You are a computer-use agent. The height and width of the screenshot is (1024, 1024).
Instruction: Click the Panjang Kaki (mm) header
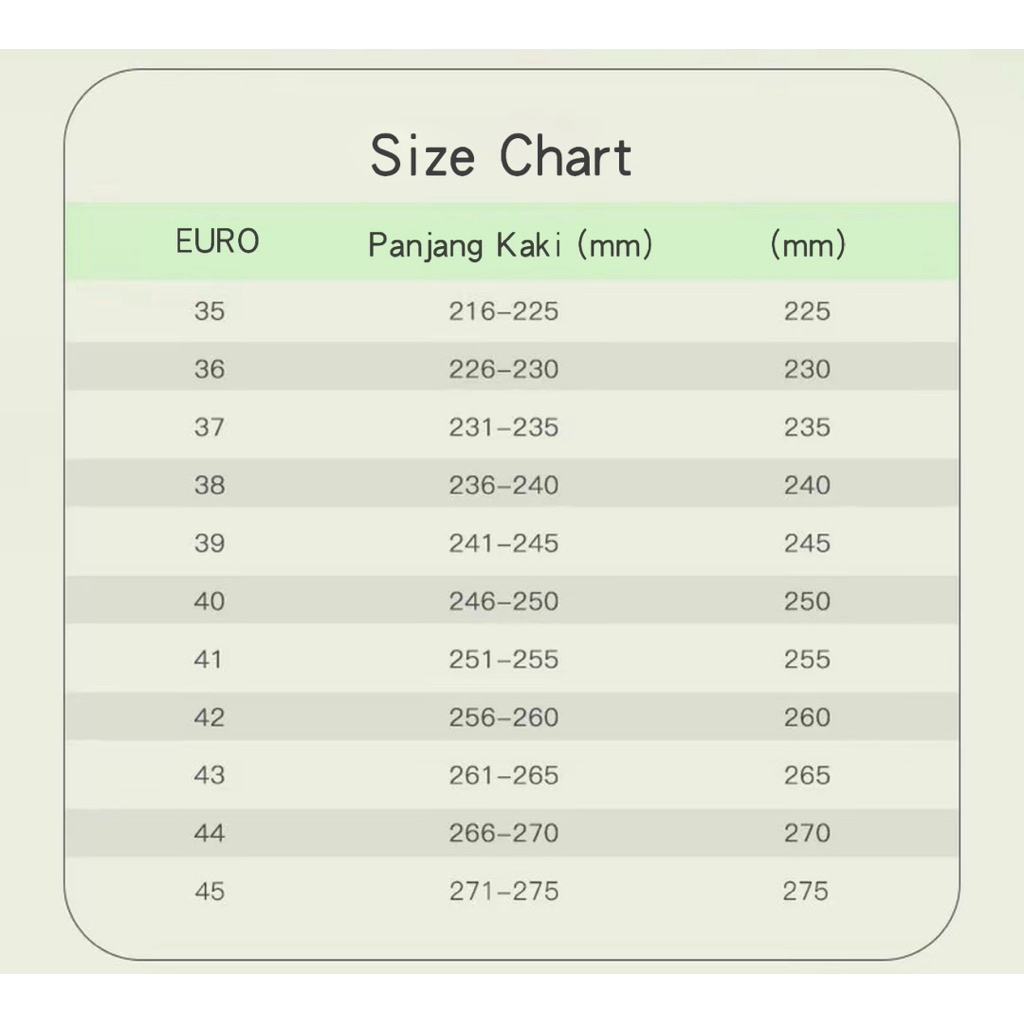(510, 244)
